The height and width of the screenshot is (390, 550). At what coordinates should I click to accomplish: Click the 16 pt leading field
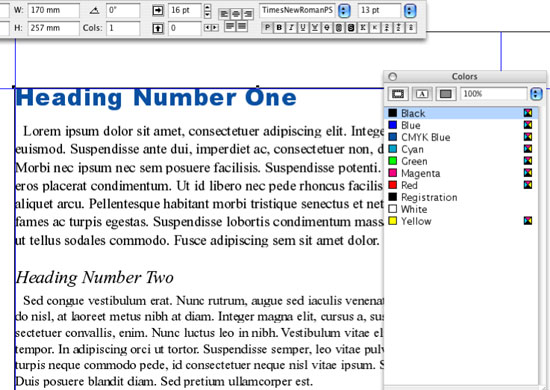(185, 10)
